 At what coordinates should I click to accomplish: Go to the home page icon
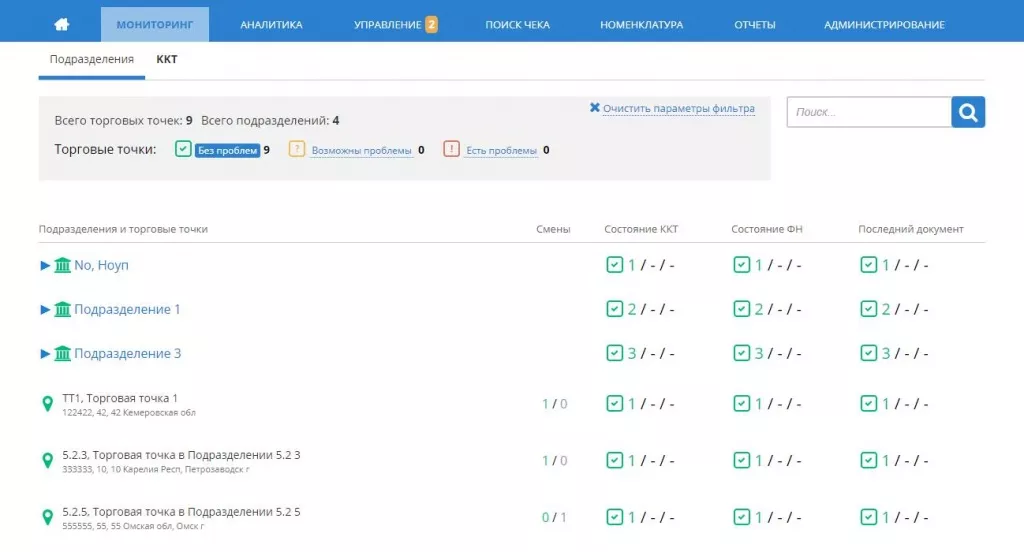pyautogui.click(x=62, y=24)
